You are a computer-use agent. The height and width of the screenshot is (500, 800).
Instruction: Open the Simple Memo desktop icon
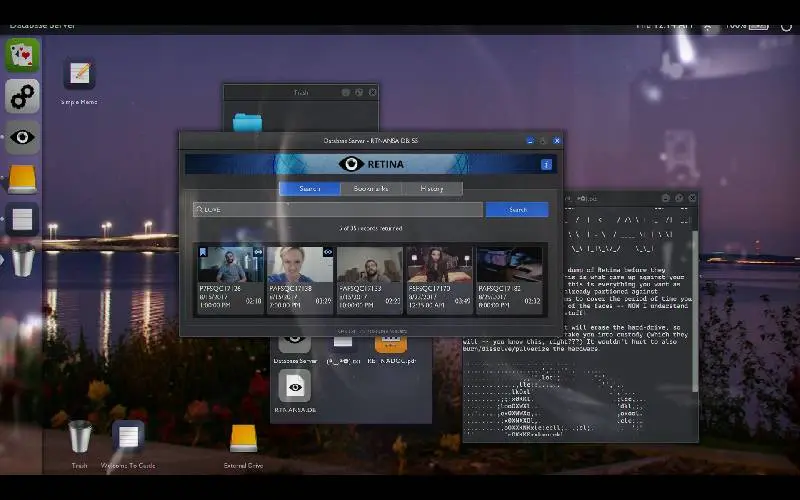click(x=79, y=75)
